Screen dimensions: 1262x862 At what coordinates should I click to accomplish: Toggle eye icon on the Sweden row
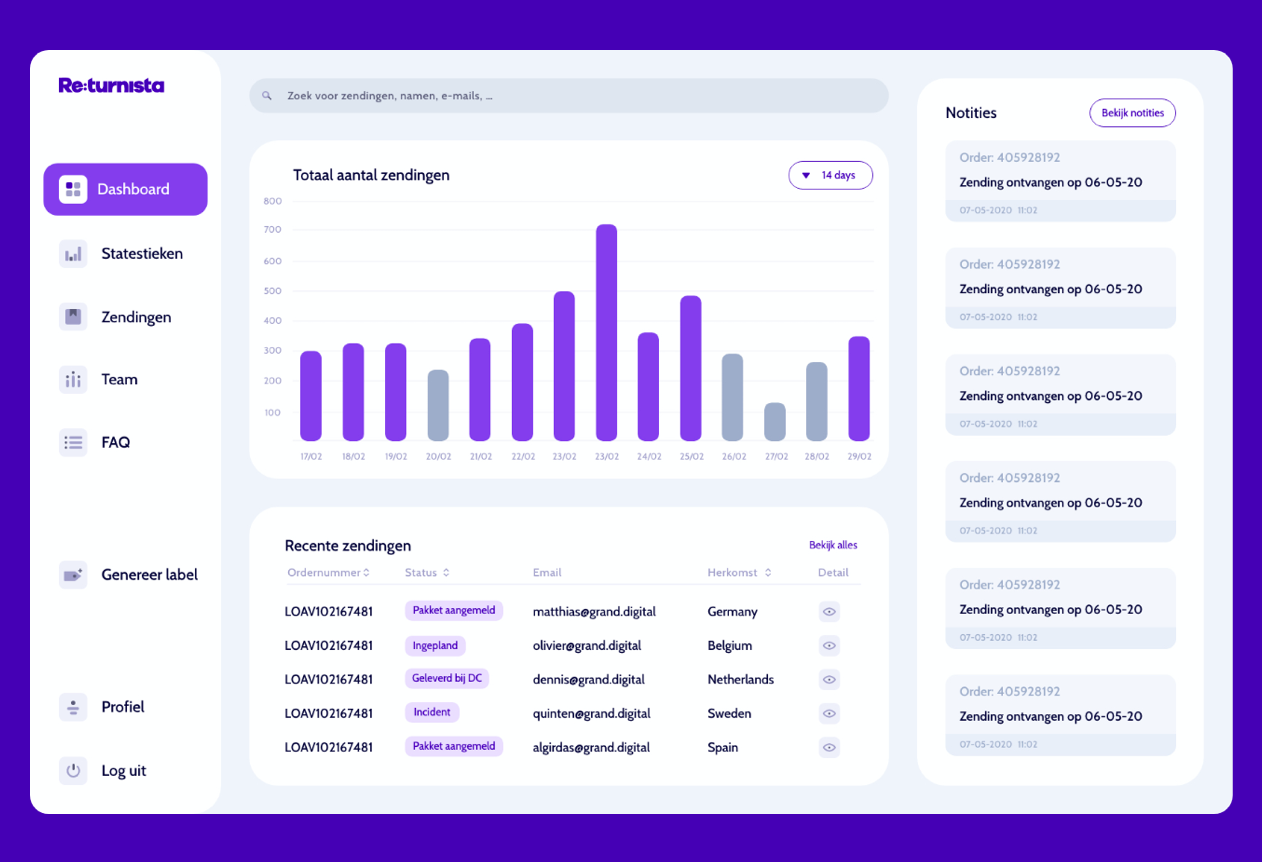pos(829,714)
